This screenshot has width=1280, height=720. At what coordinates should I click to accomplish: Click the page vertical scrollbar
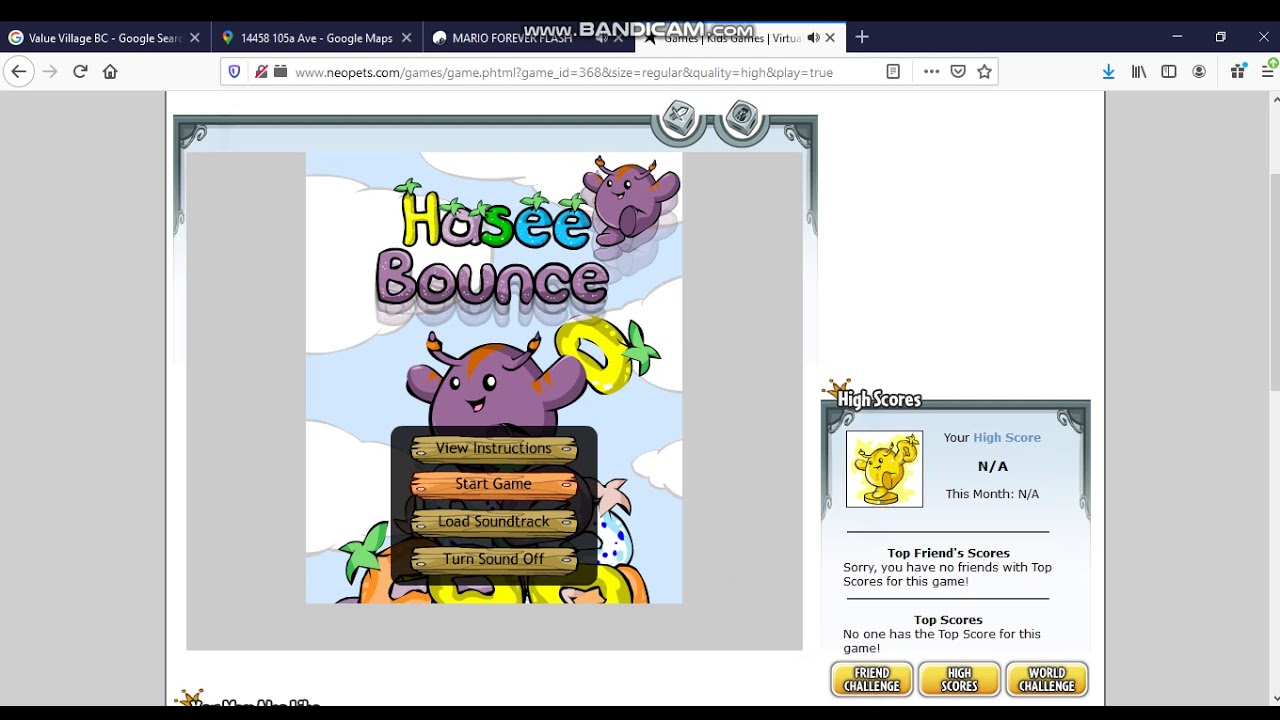coord(1274,396)
